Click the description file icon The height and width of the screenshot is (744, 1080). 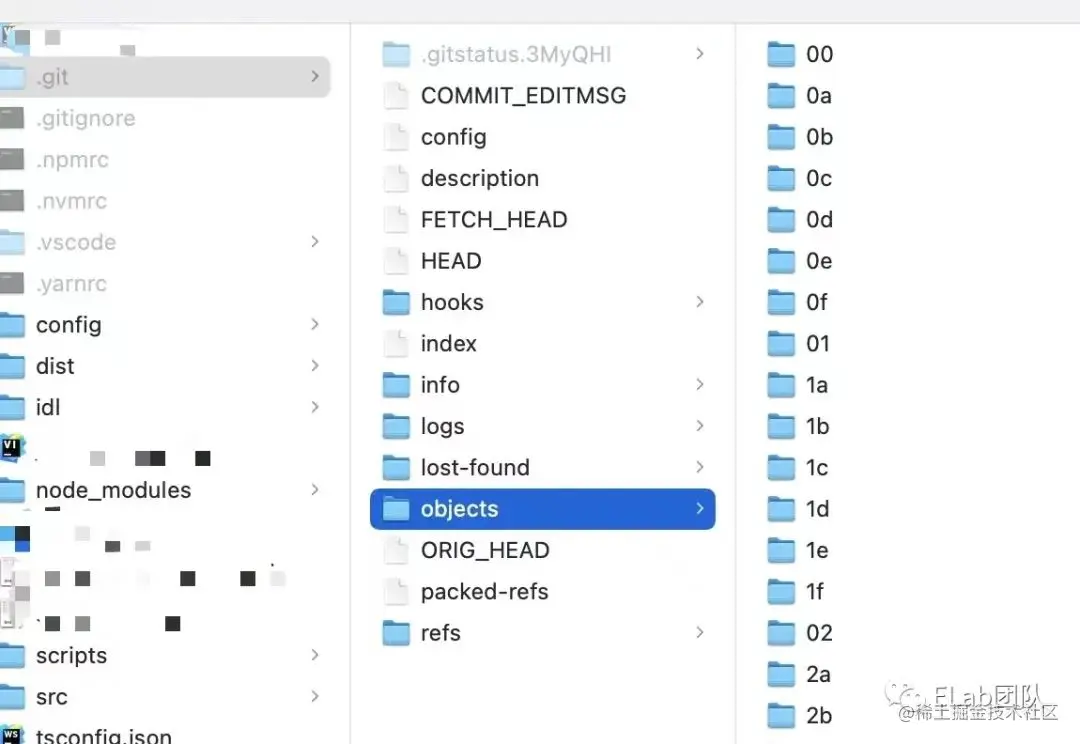click(396, 178)
